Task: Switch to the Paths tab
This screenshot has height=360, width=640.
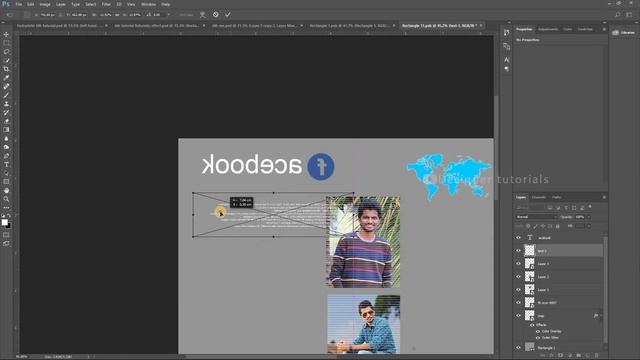Action: tap(556, 197)
